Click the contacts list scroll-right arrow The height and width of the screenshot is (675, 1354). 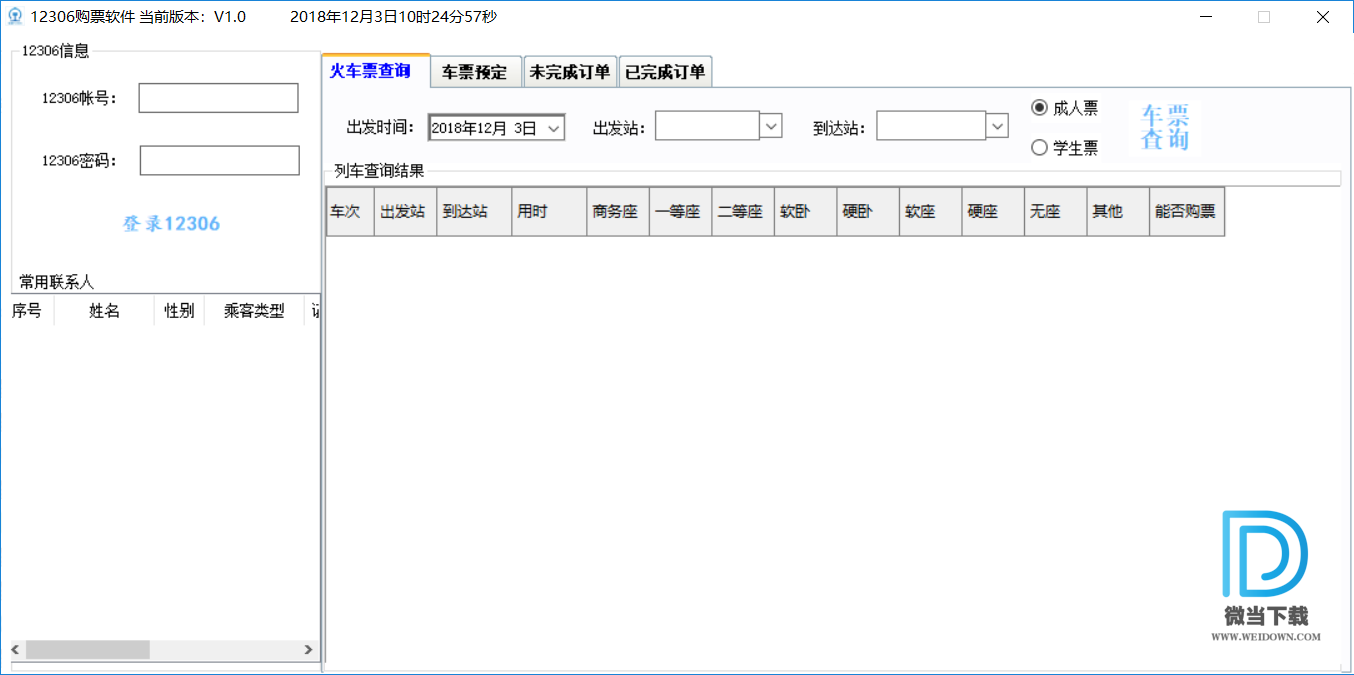(308, 650)
